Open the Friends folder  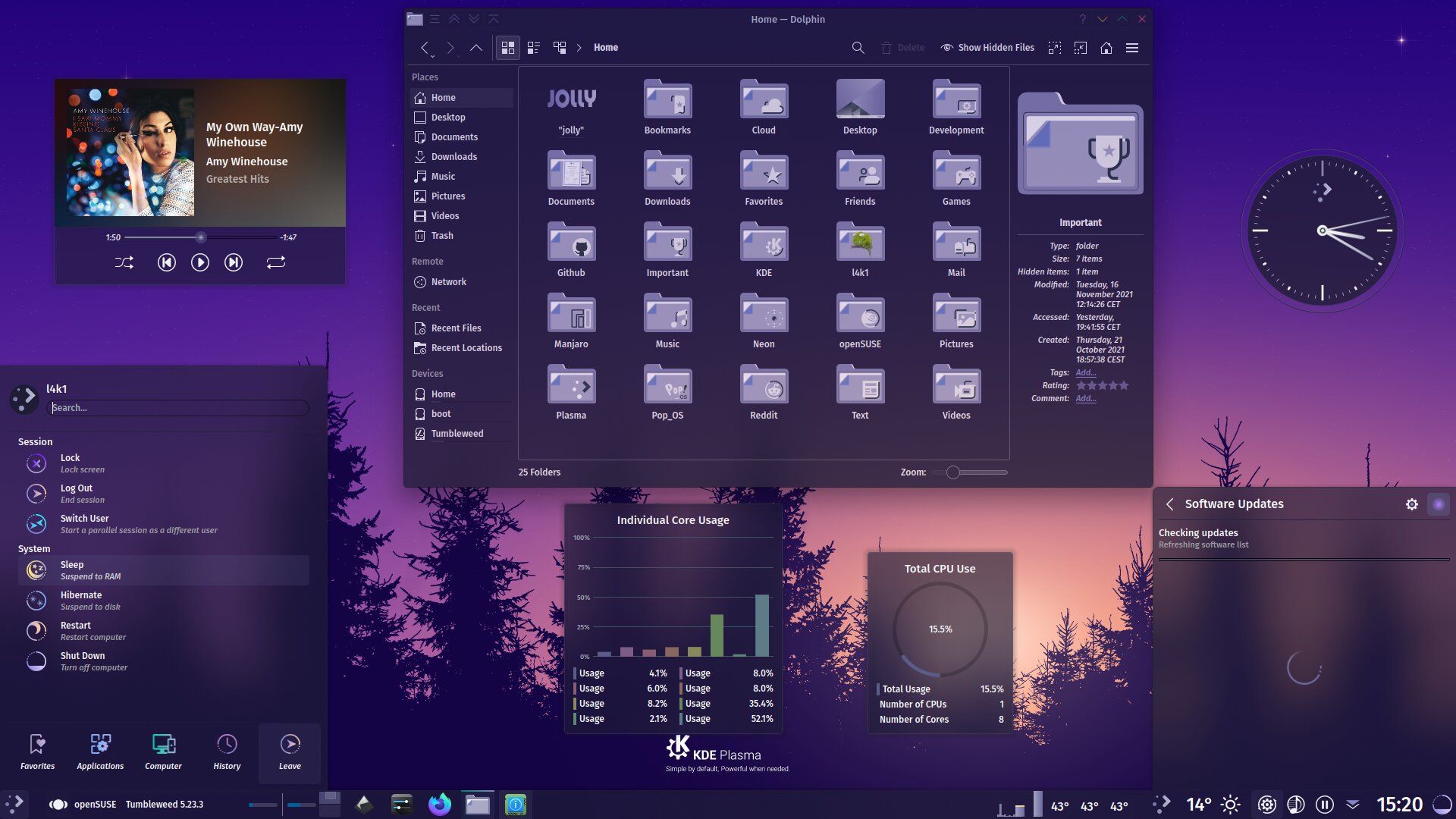pyautogui.click(x=860, y=179)
